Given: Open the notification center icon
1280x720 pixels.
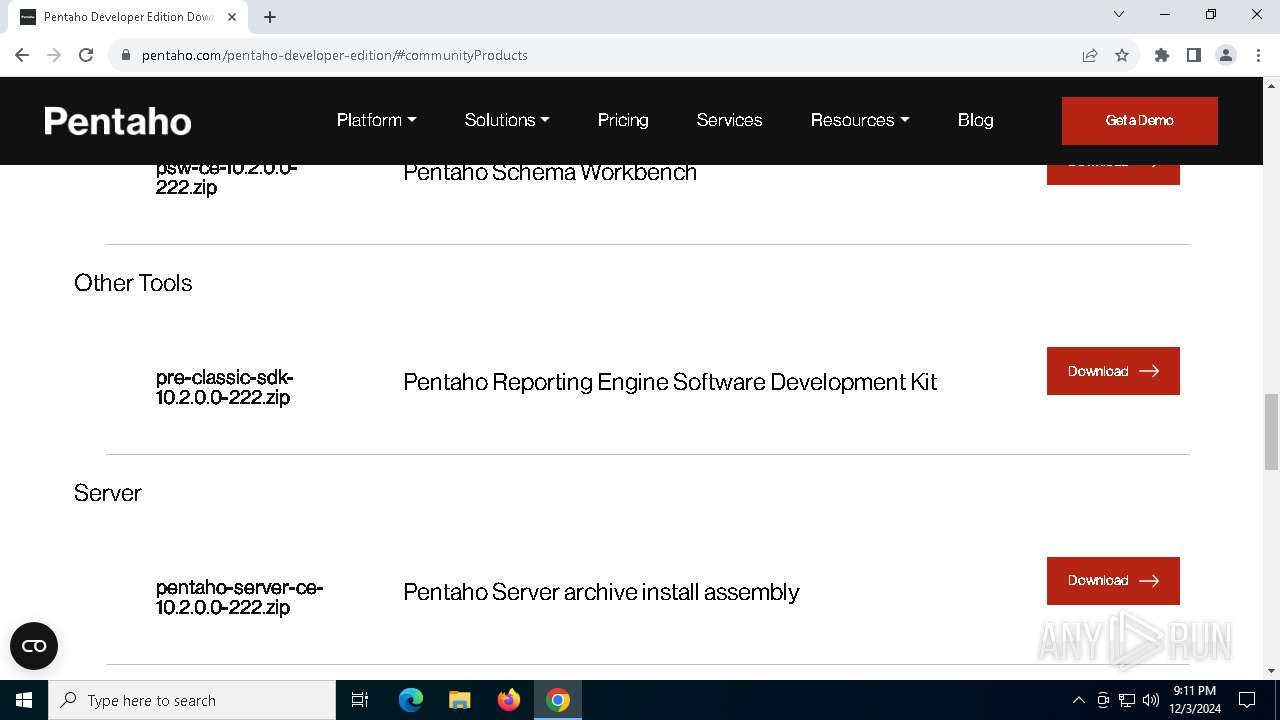Looking at the screenshot, I should 1247,700.
